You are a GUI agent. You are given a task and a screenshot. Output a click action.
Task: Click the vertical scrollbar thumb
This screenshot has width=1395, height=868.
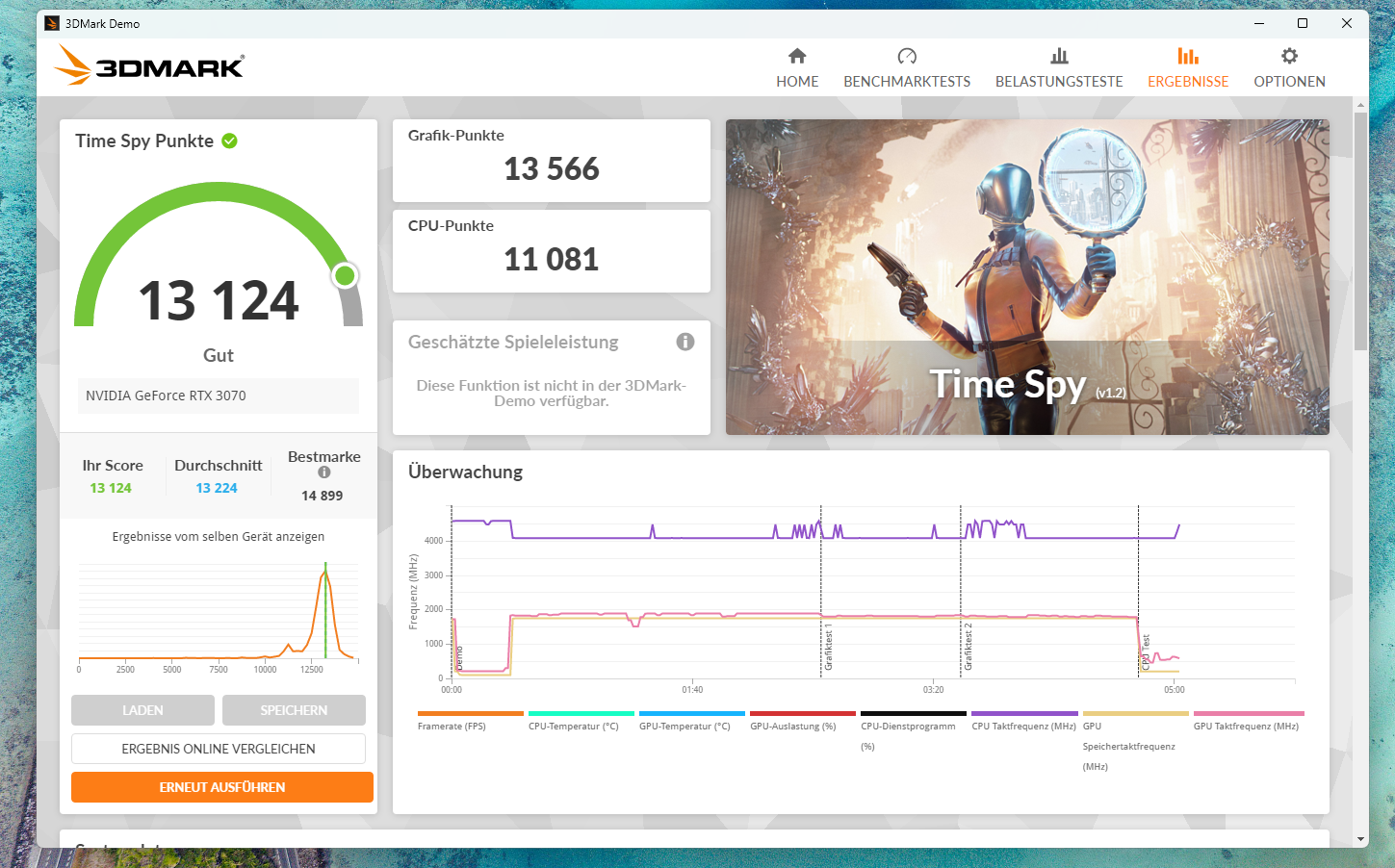point(1361,231)
